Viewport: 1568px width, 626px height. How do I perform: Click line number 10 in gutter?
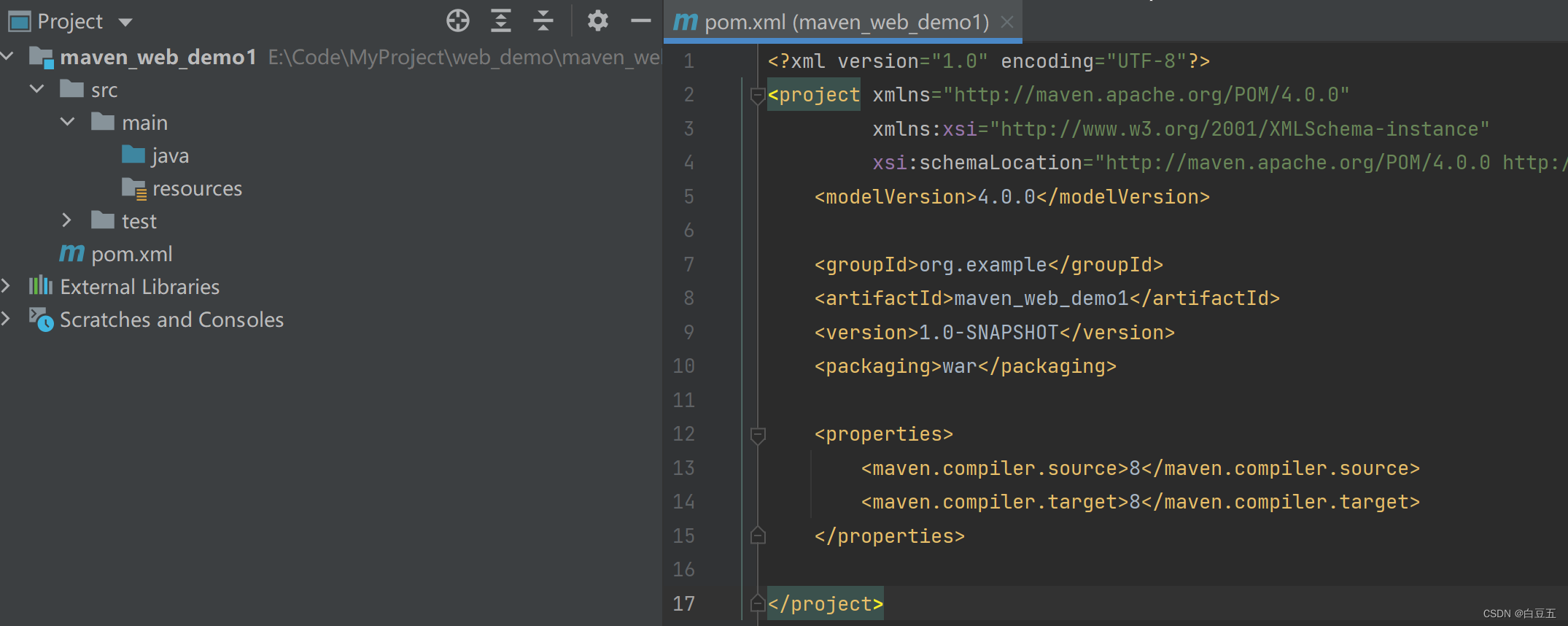click(x=683, y=366)
